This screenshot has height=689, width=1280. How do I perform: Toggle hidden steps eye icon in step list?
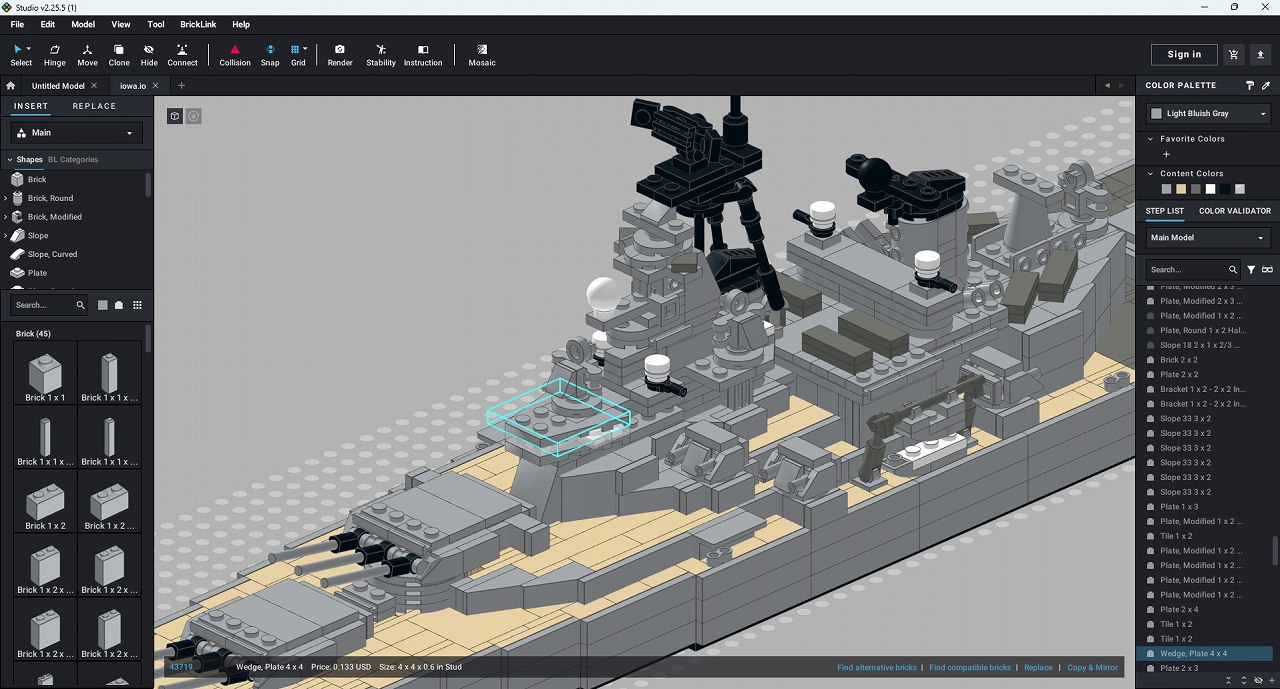point(1267,270)
